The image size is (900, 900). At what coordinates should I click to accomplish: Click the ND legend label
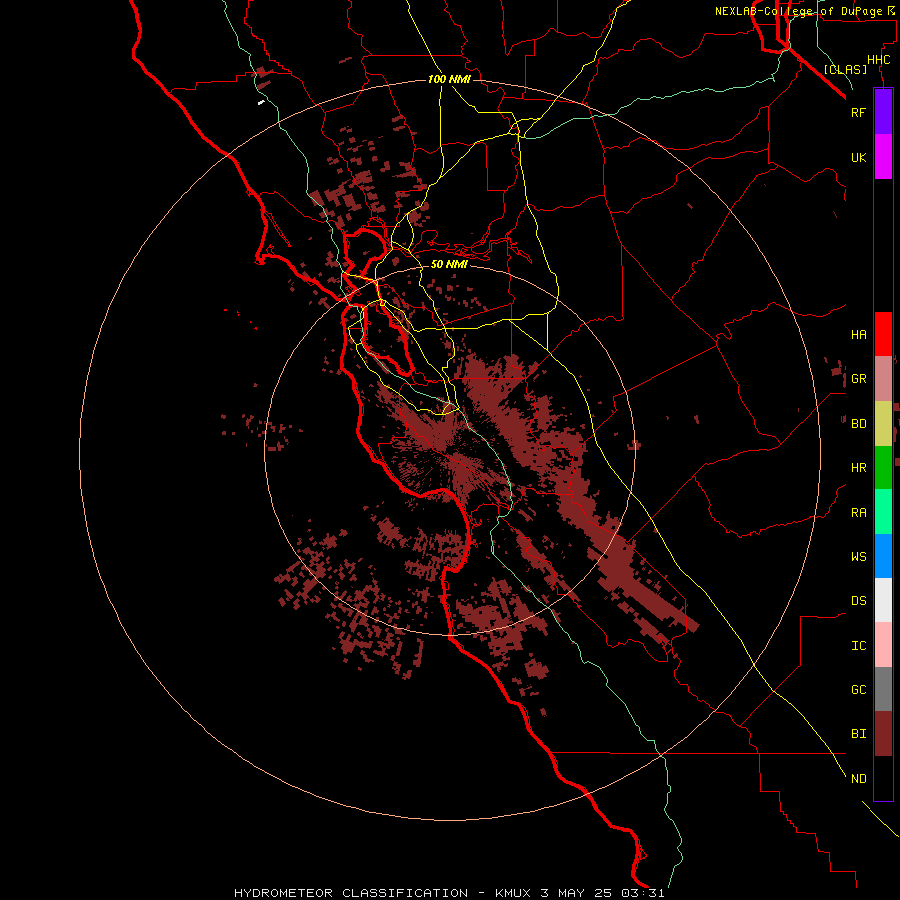coord(858,778)
